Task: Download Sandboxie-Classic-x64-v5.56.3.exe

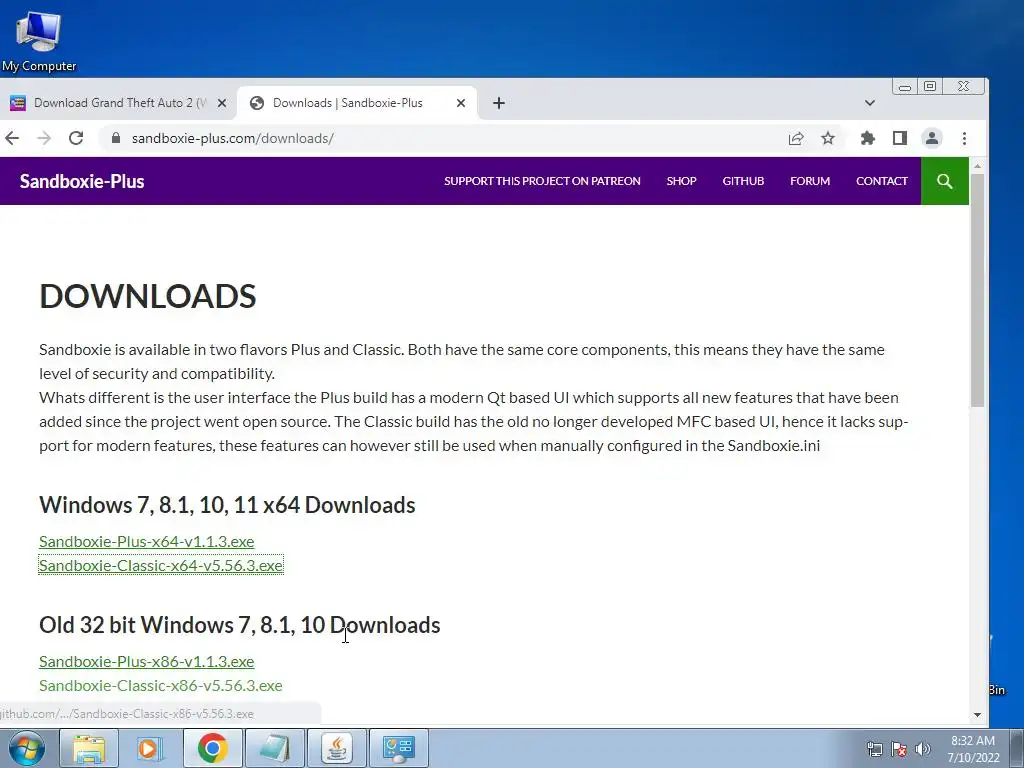Action: pos(161,566)
